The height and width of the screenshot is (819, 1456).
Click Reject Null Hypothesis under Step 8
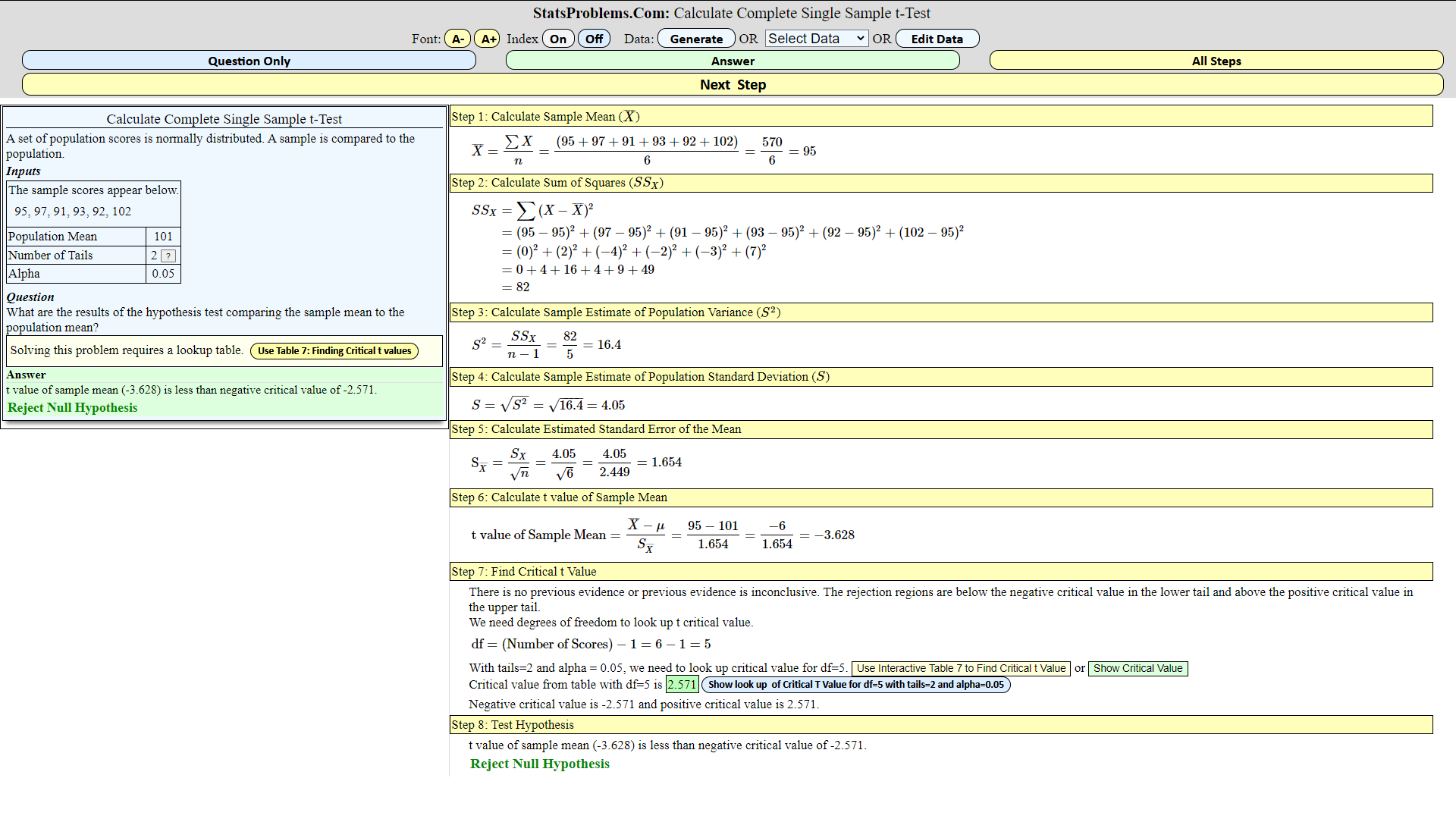pyautogui.click(x=540, y=764)
